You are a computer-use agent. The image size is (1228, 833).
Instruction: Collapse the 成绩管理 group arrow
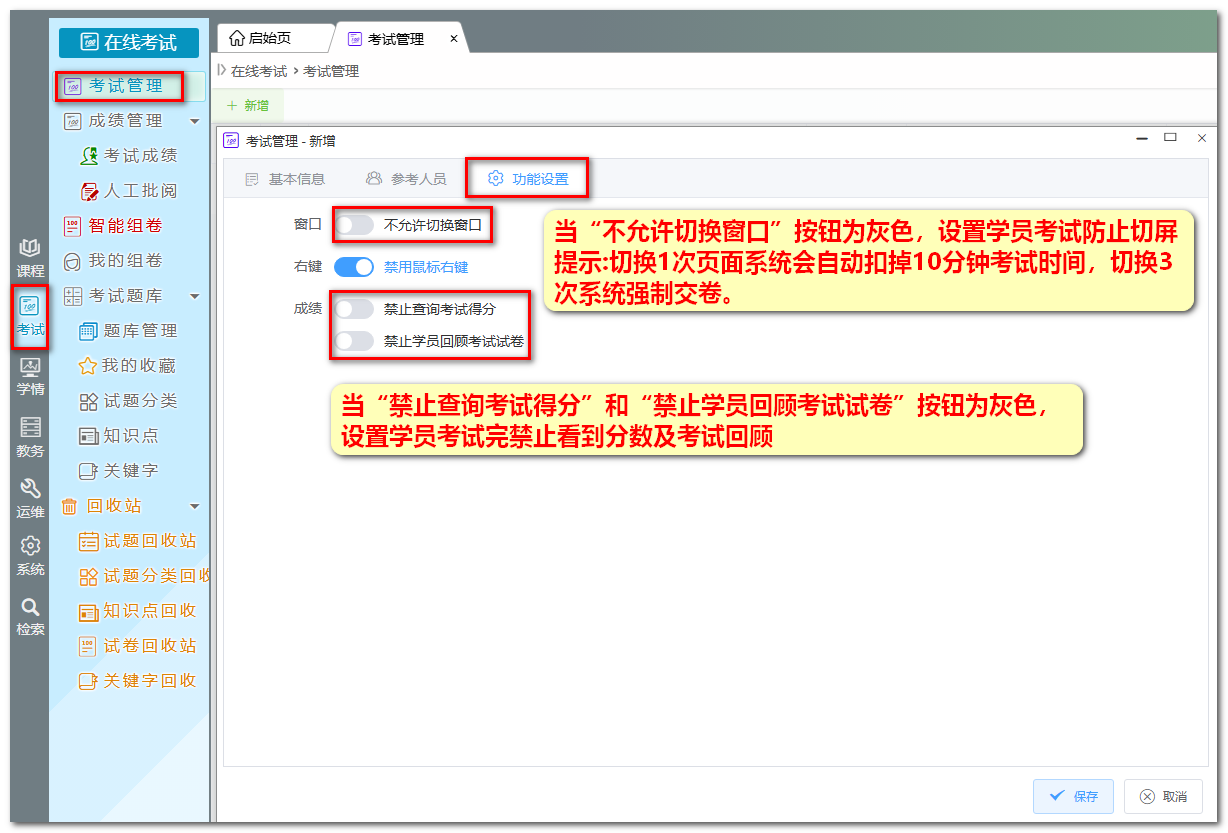click(195, 121)
